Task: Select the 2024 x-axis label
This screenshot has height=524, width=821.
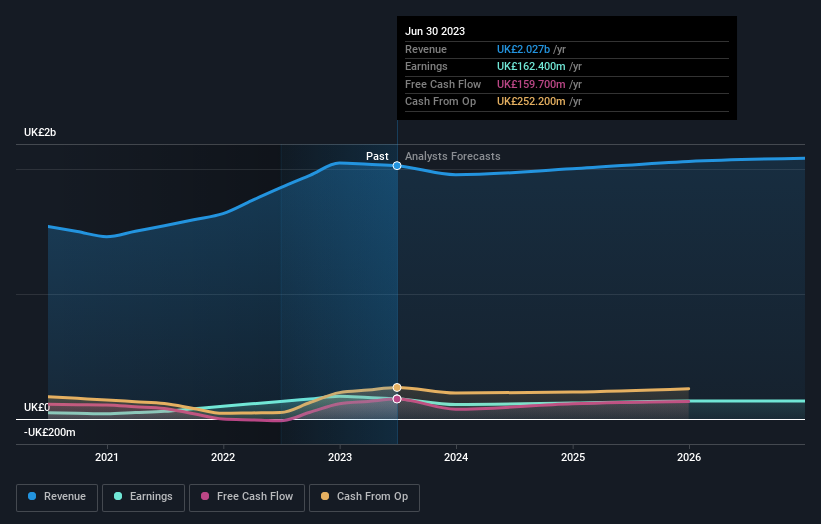Action: tap(456, 457)
